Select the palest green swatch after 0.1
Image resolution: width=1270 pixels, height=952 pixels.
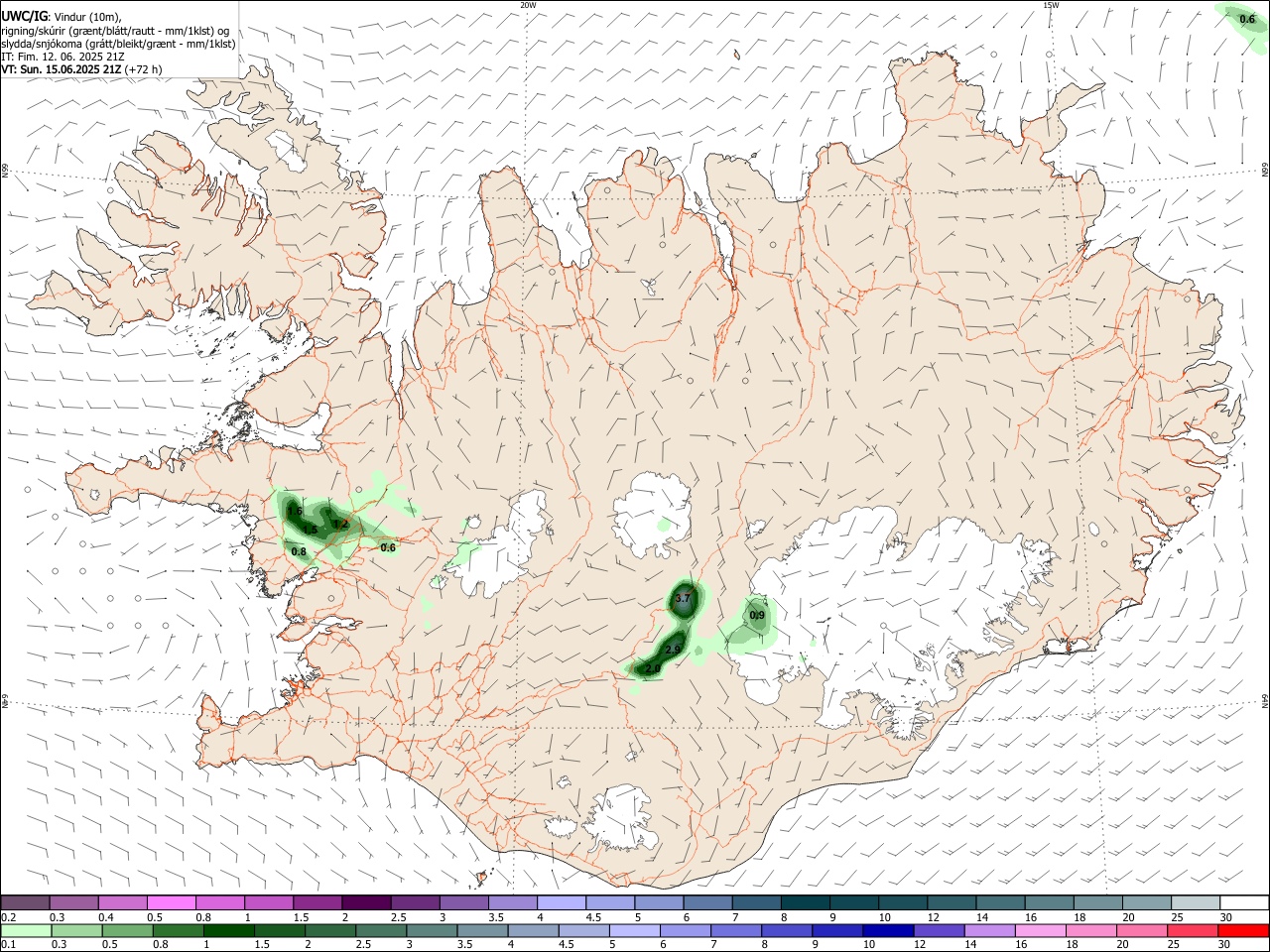pos(26,930)
